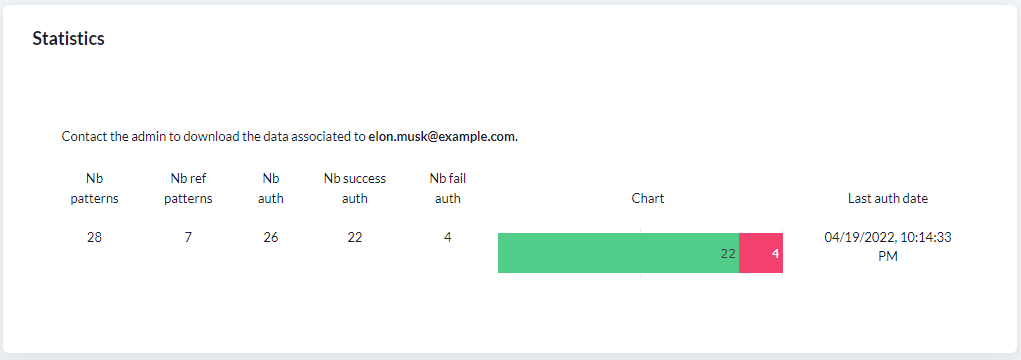Click the Contact the admin message text
The width and height of the screenshot is (1021, 360).
[x=290, y=137]
